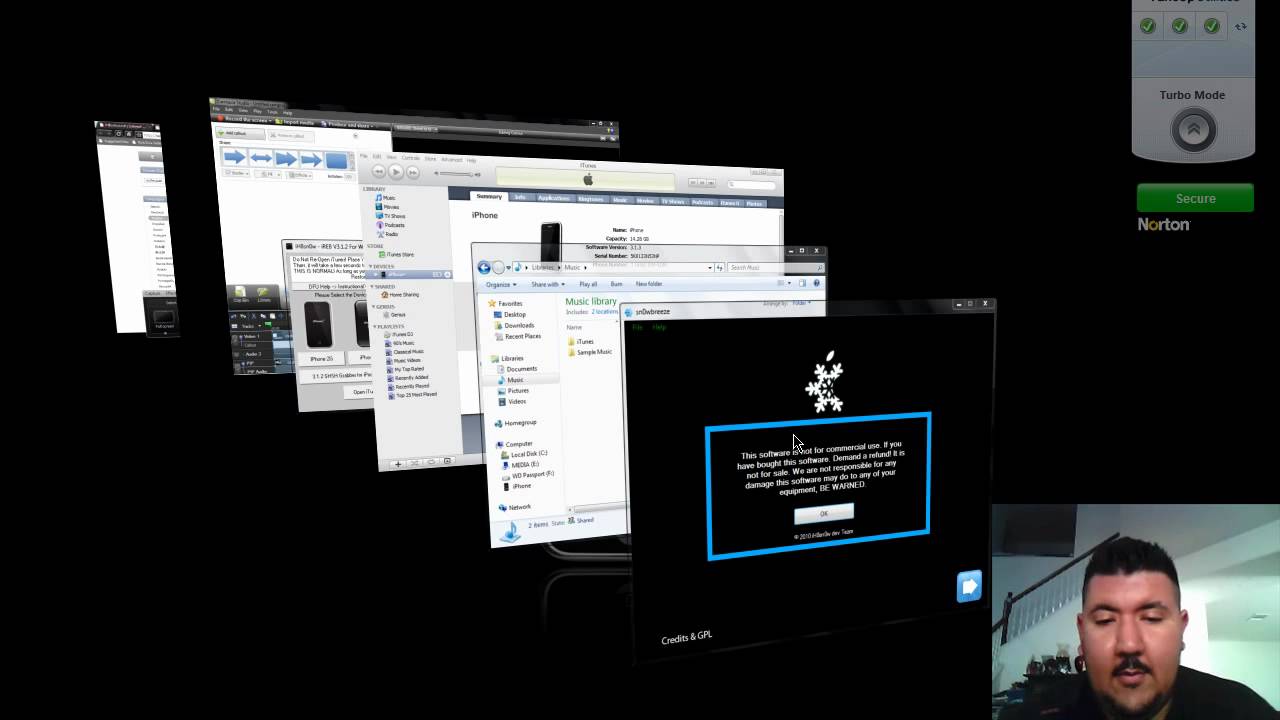Select Music in iTunes Library
The height and width of the screenshot is (720, 1280).
coord(388,198)
